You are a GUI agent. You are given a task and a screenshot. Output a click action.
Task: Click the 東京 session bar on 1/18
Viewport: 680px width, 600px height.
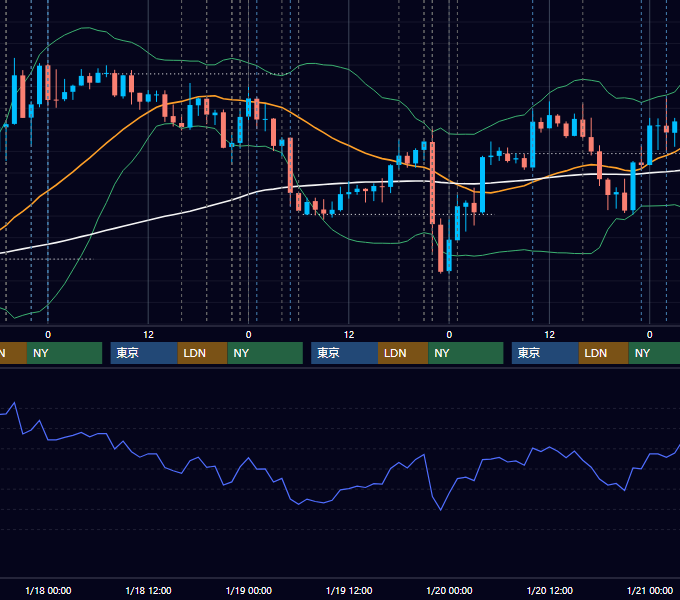point(144,353)
